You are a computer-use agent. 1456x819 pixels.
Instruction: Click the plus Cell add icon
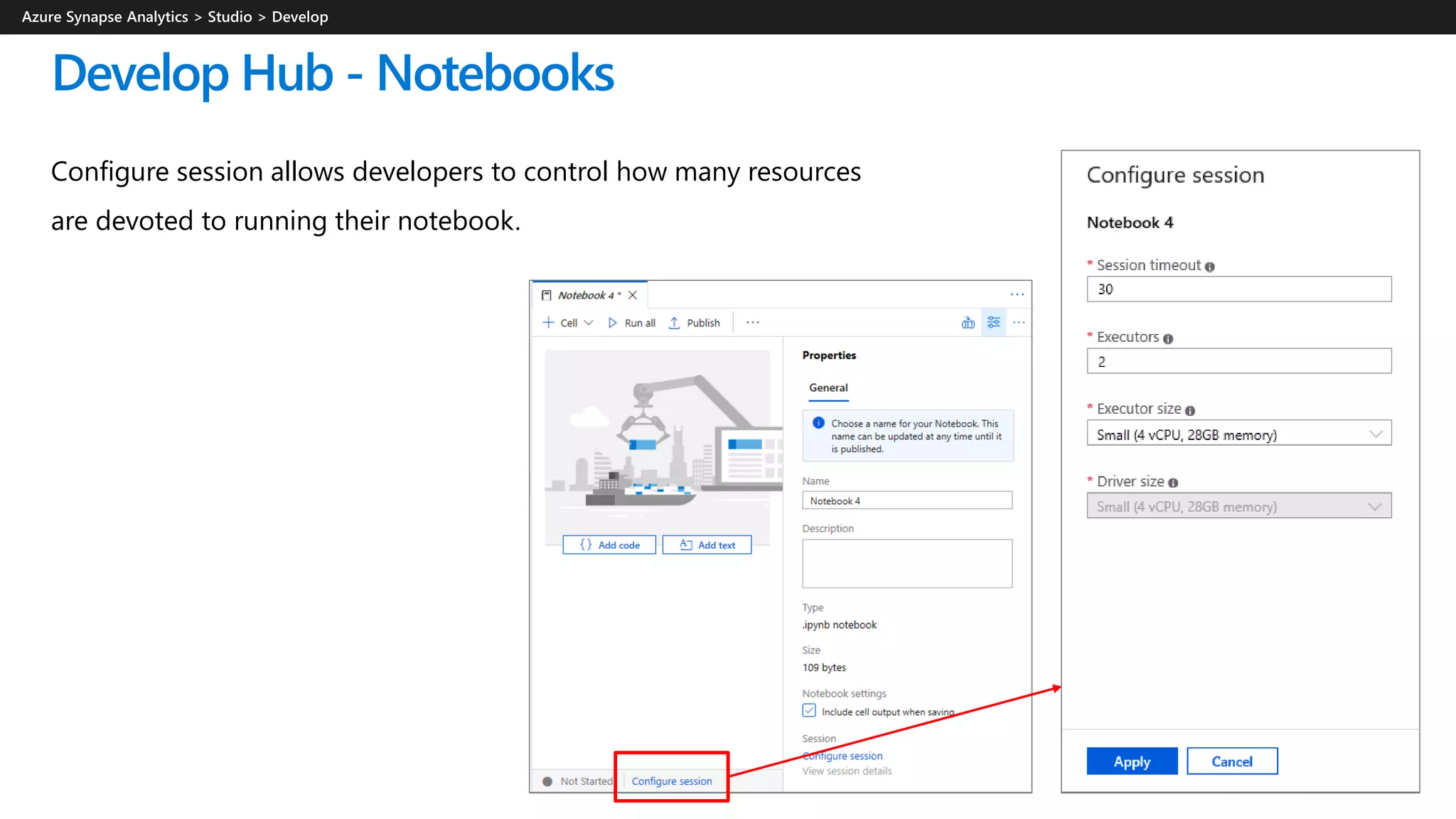point(548,323)
